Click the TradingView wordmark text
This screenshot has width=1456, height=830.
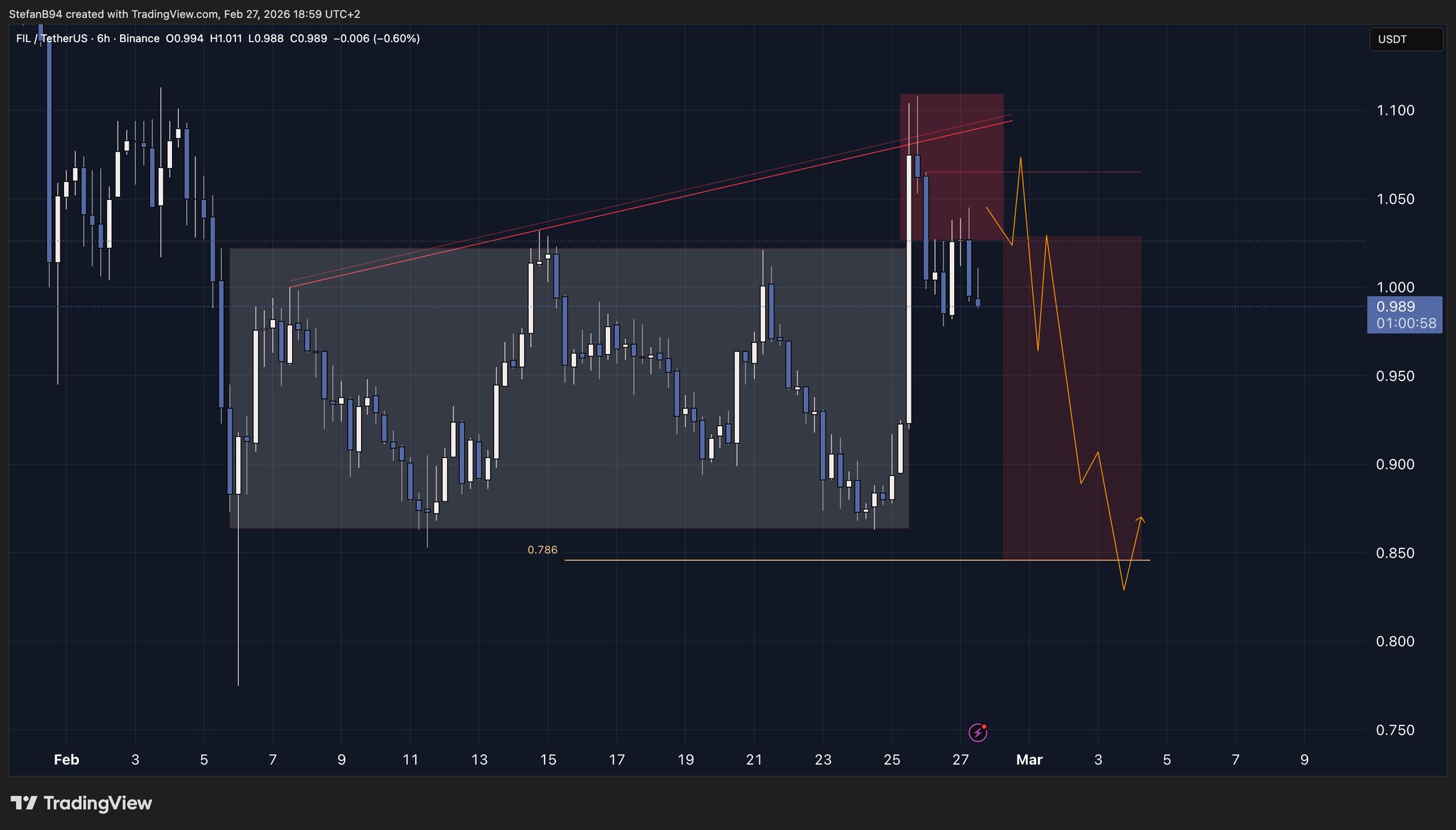pyautogui.click(x=98, y=803)
